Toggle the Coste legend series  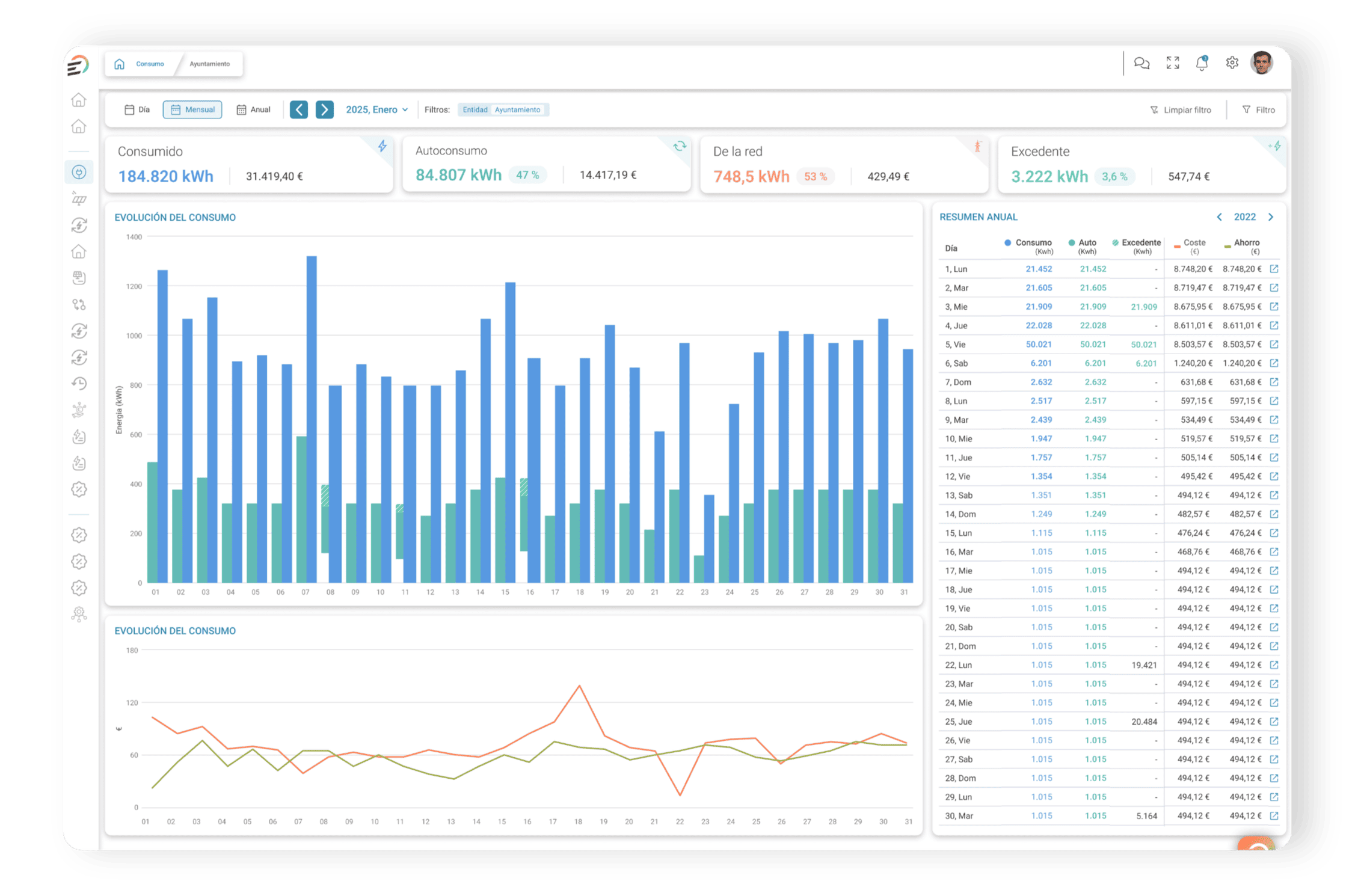coord(1190,246)
